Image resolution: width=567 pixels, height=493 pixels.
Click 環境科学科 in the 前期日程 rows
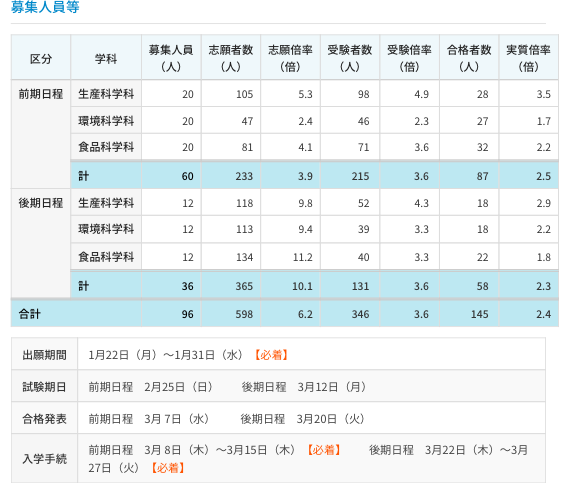click(x=106, y=120)
